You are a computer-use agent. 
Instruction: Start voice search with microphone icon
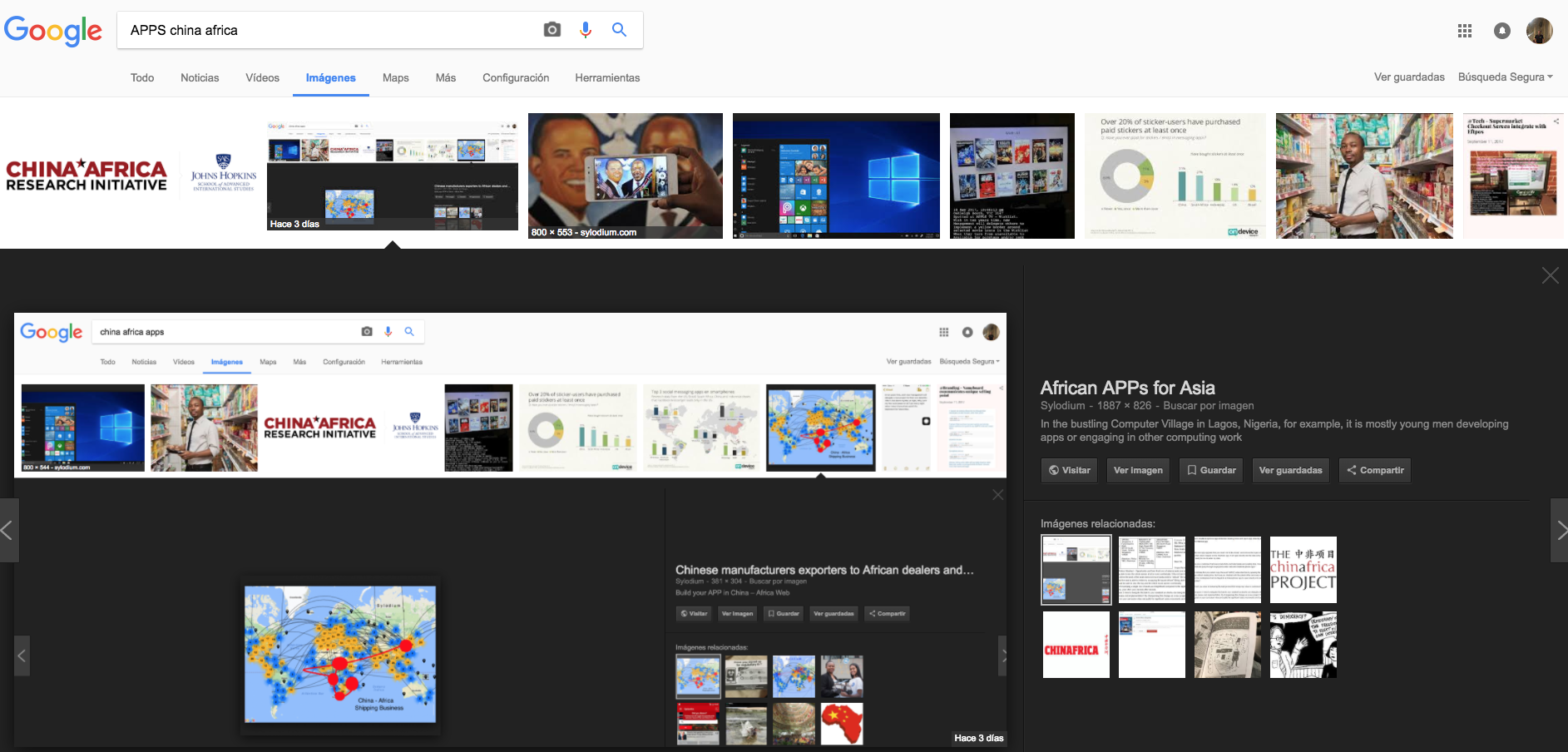tap(586, 30)
